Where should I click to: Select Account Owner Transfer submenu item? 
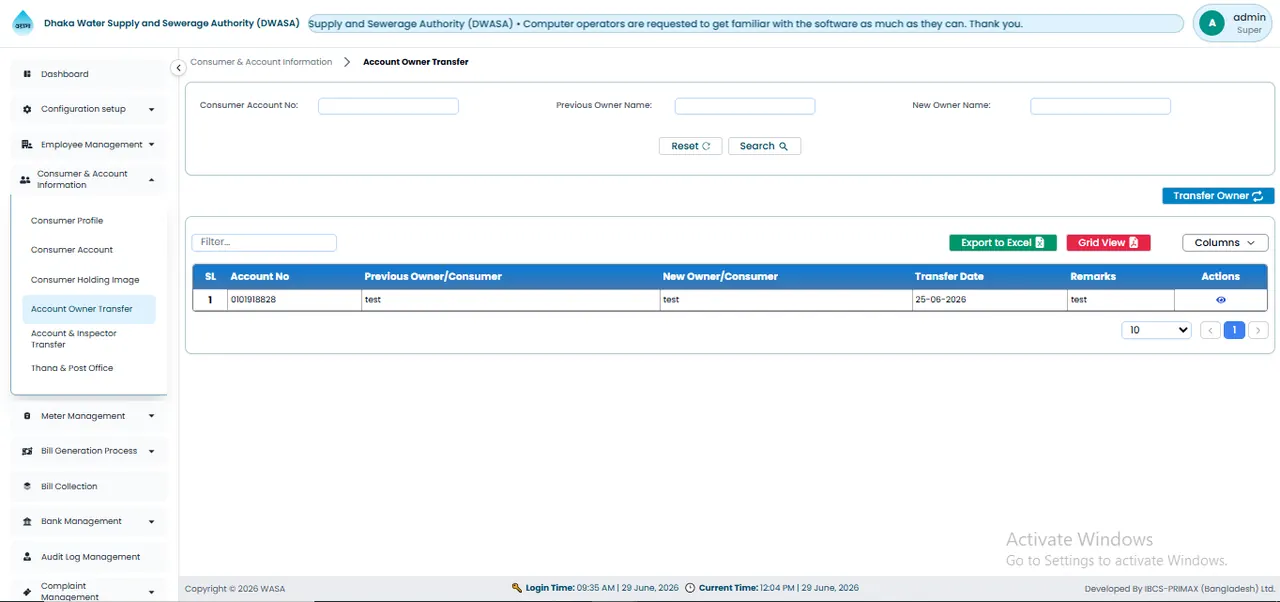(88, 309)
